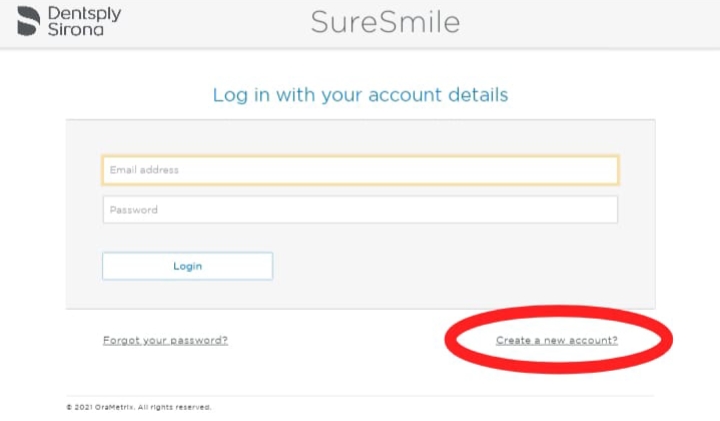The height and width of the screenshot is (421, 720).
Task: Begin signup via the red-circled account link
Action: coord(557,341)
